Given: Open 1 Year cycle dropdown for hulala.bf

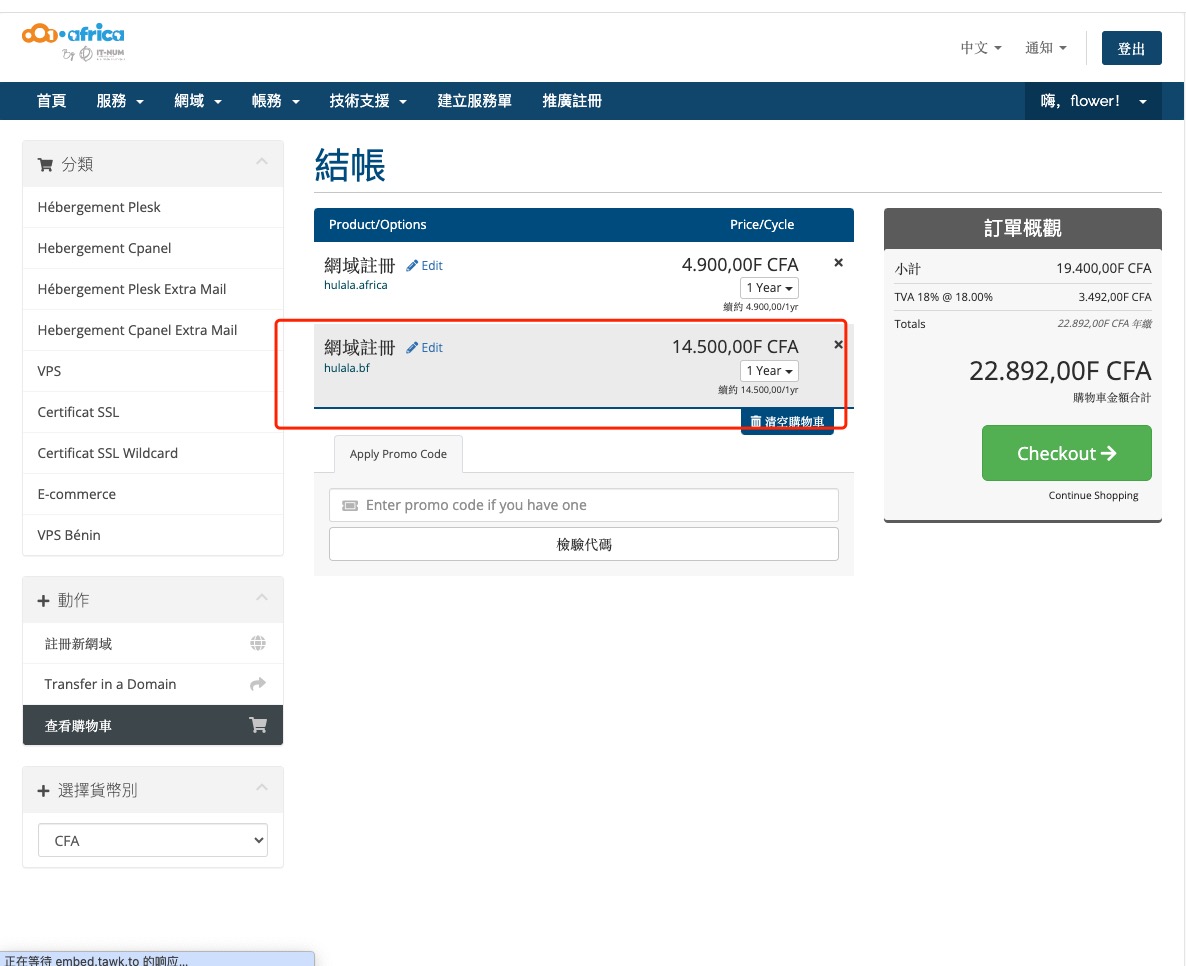Looking at the screenshot, I should tap(769, 371).
